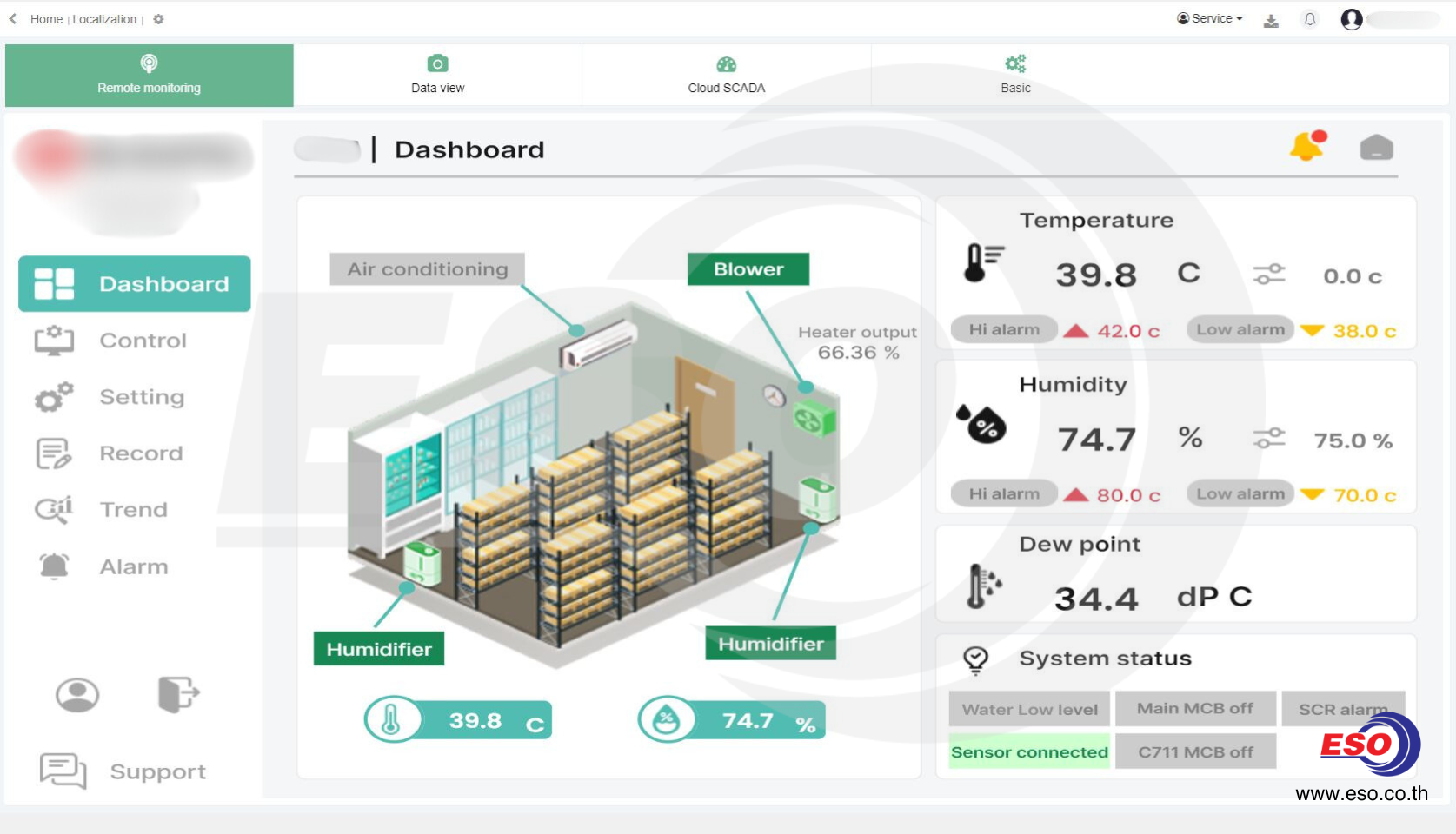Image resolution: width=1456 pixels, height=834 pixels.
Task: Click the temperature Hi alarm button
Action: click(1004, 330)
